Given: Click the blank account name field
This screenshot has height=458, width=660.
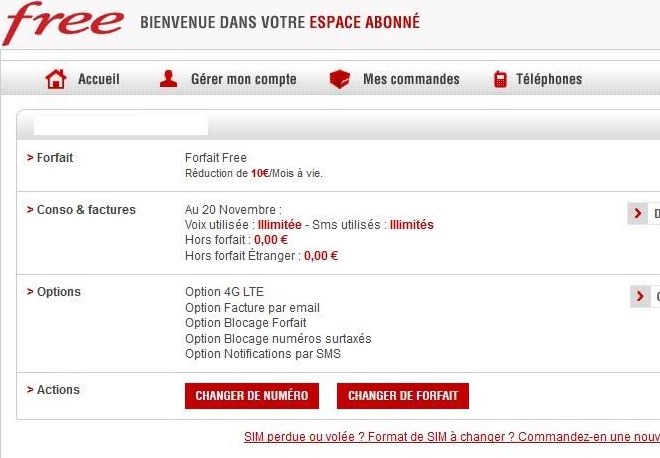Looking at the screenshot, I should (x=120, y=126).
